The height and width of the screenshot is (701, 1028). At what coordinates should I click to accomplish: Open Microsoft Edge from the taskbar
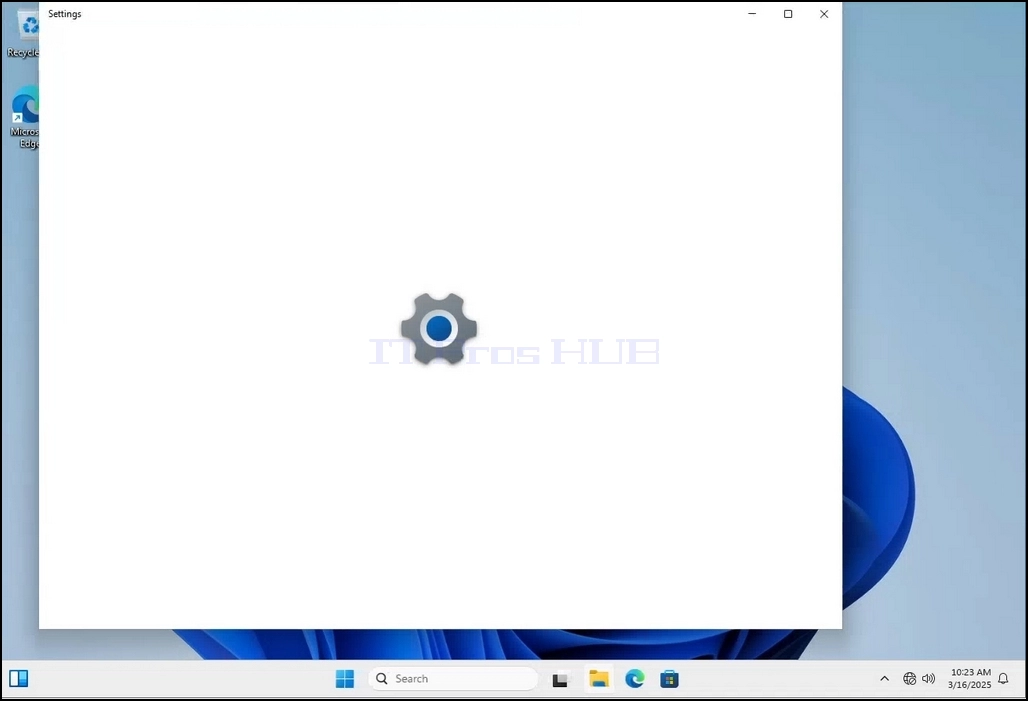click(x=634, y=679)
